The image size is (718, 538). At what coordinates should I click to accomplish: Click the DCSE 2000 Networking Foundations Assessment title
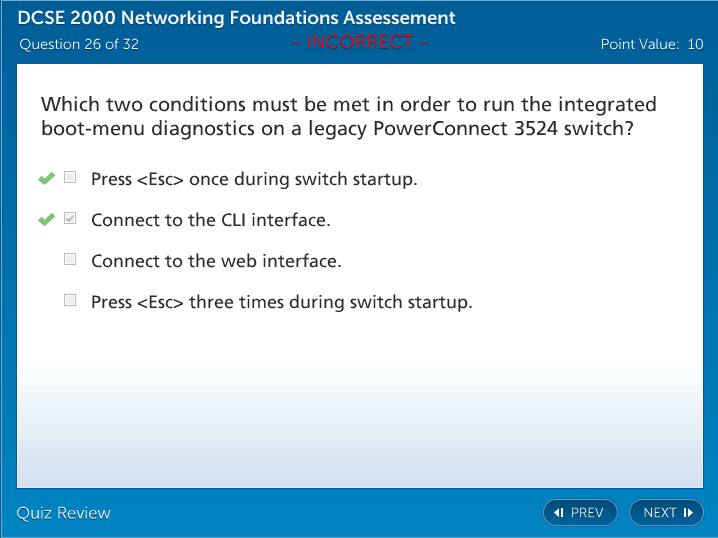tap(236, 18)
